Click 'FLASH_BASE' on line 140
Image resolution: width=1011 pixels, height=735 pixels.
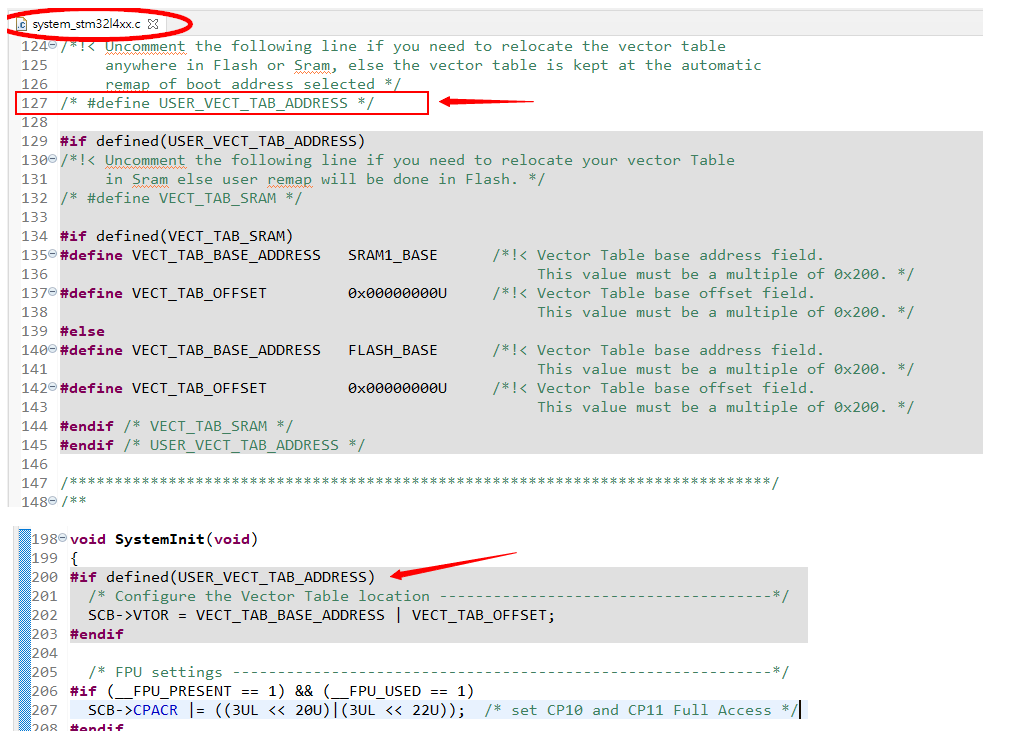point(393,350)
